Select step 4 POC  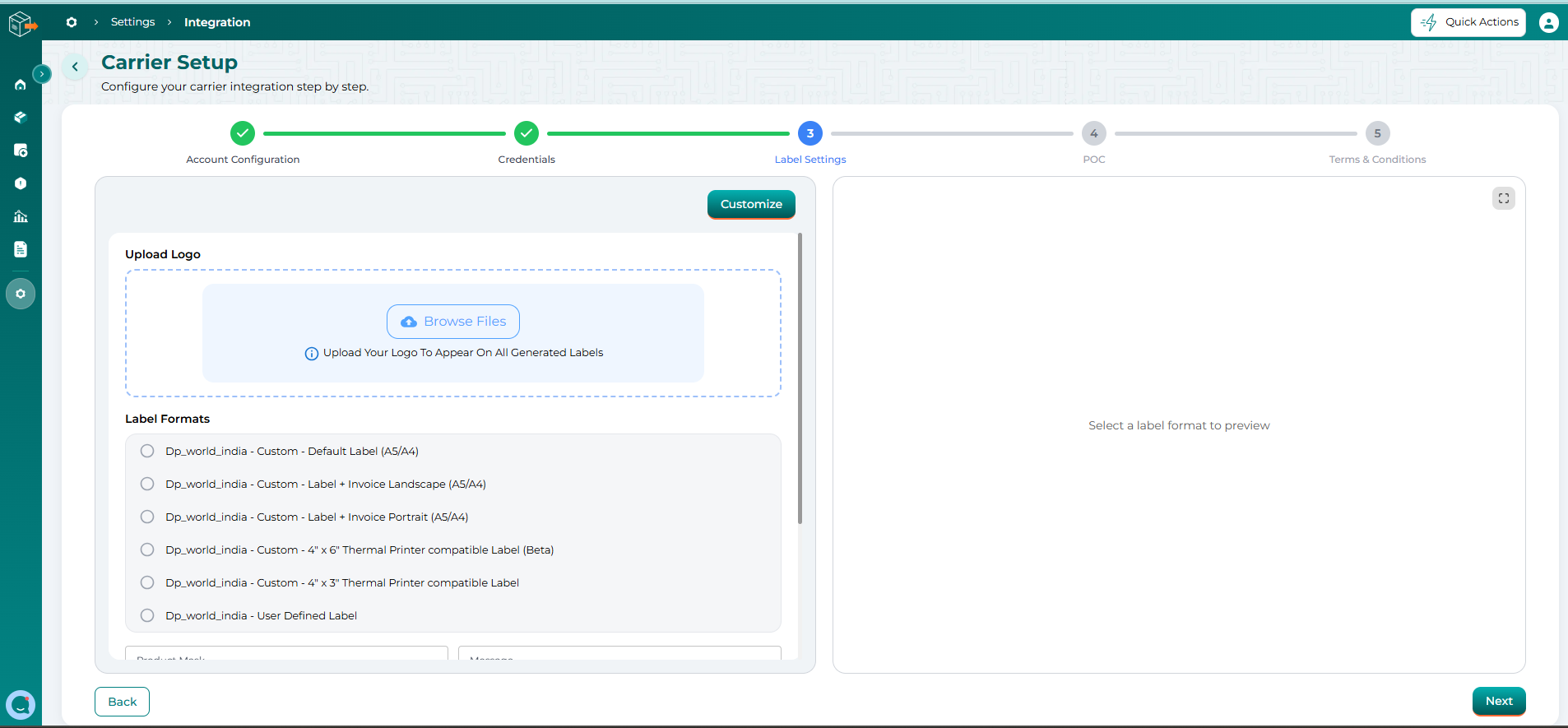(1094, 142)
